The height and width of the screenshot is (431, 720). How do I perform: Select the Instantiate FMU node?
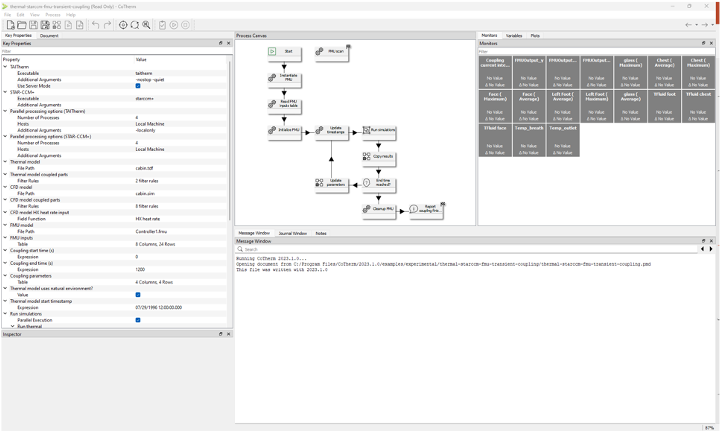[284, 78]
